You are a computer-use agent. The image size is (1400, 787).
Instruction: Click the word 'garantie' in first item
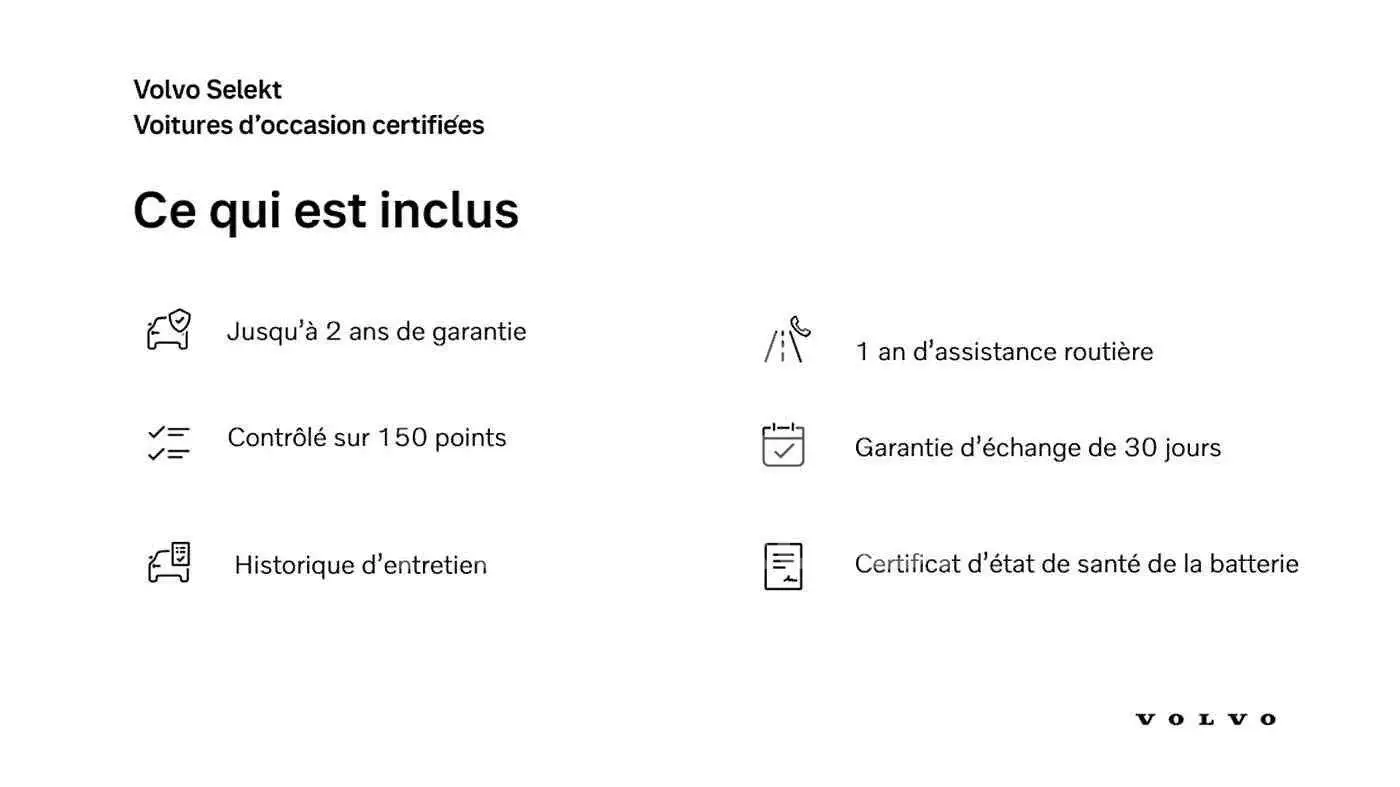479,332
